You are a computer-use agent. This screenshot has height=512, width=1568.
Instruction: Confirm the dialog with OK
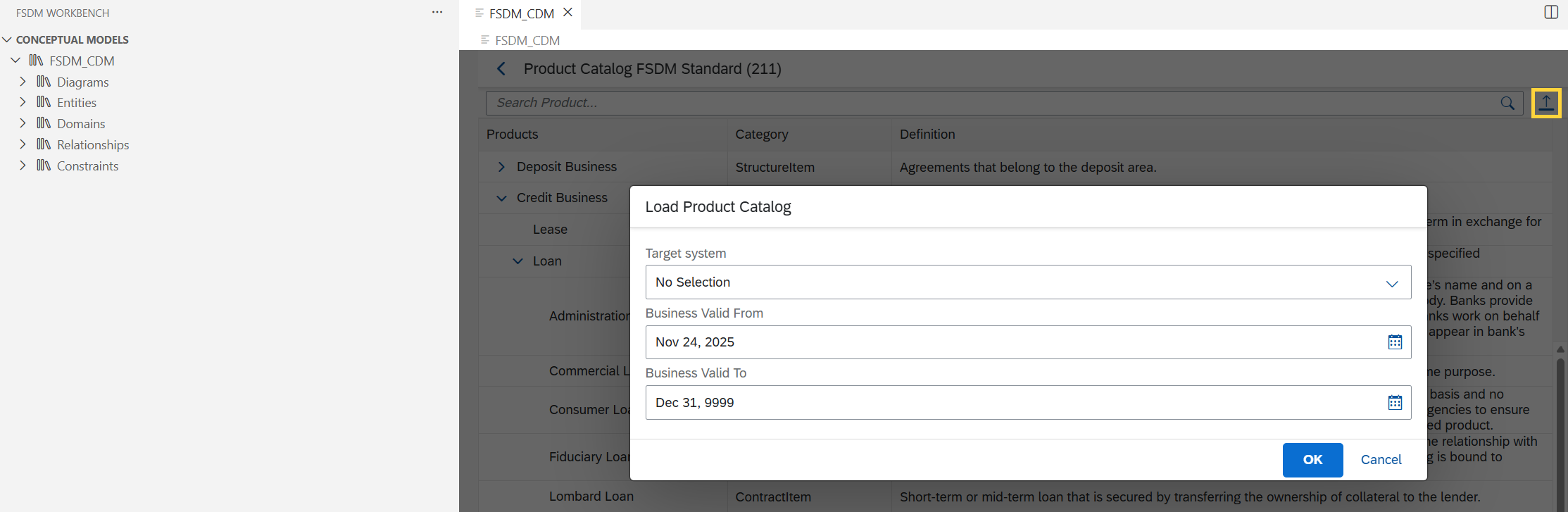1312,460
